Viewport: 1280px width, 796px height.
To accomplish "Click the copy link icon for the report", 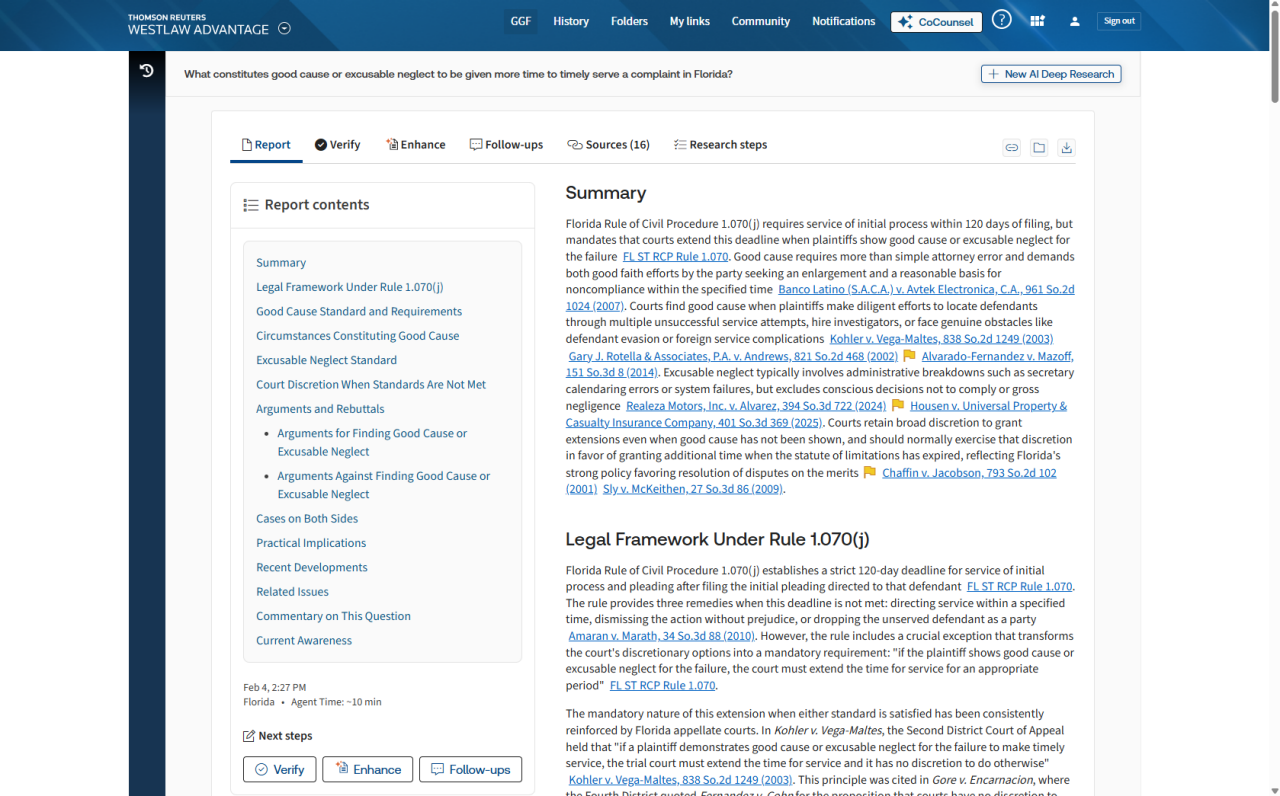I will click(1012, 148).
